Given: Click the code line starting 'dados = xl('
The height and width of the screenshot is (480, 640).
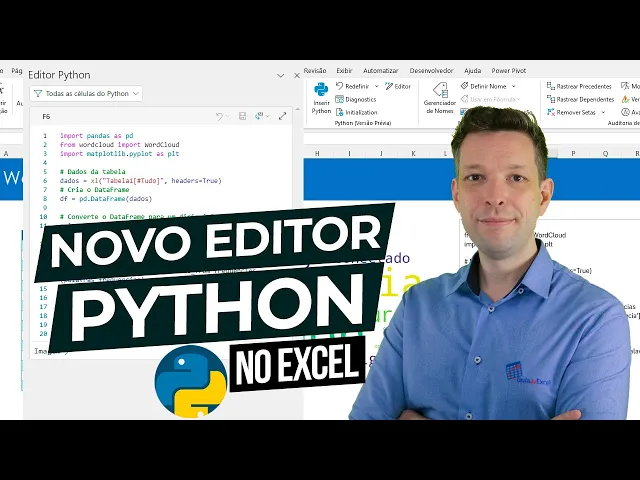Looking at the screenshot, I should click(x=141, y=180).
